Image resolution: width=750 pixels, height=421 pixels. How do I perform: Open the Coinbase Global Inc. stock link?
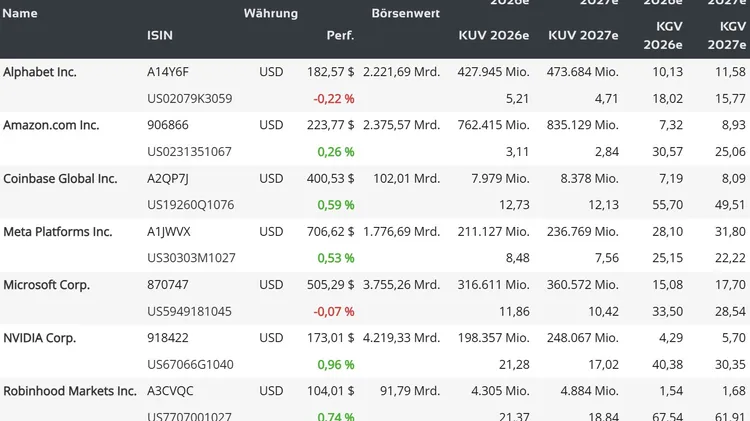pyautogui.click(x=60, y=178)
